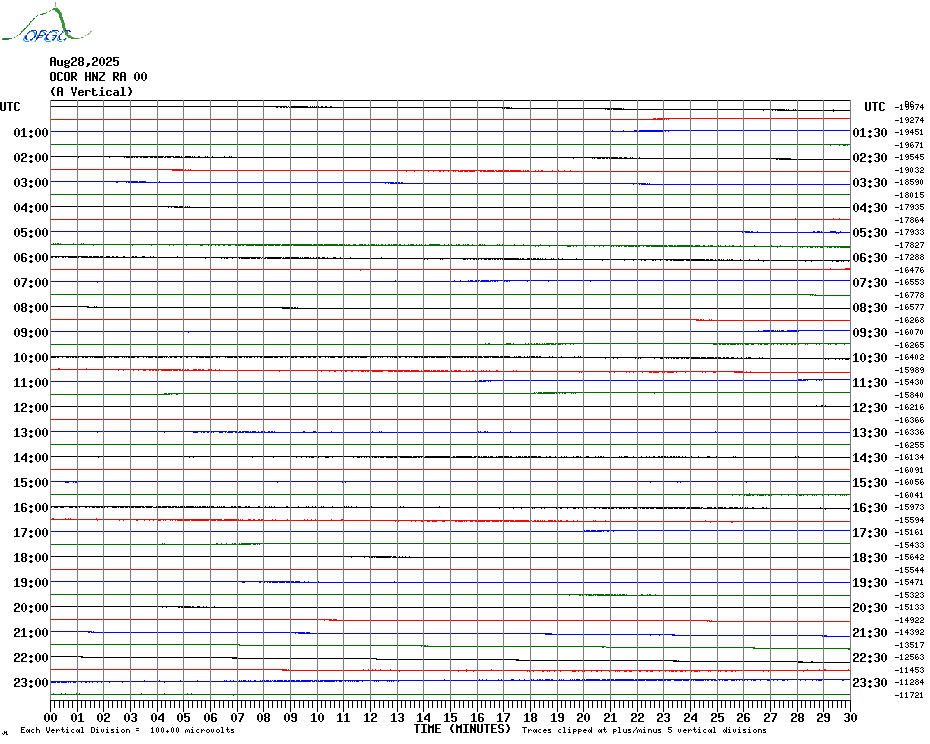The height and width of the screenshot is (744, 930).
Task: Click the right "21:30" time label
Action: (870, 633)
